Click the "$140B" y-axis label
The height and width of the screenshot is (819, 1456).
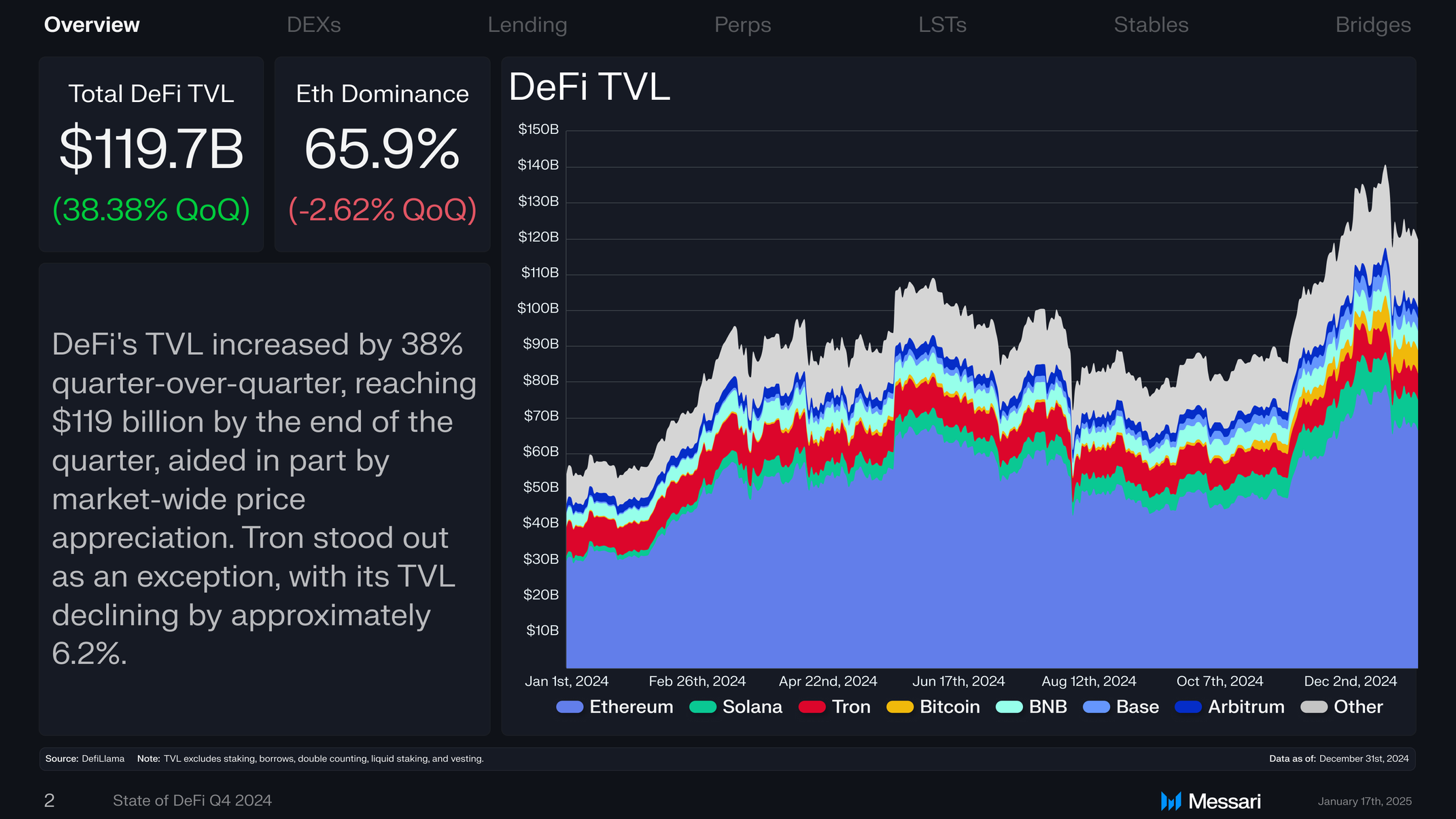(x=538, y=165)
